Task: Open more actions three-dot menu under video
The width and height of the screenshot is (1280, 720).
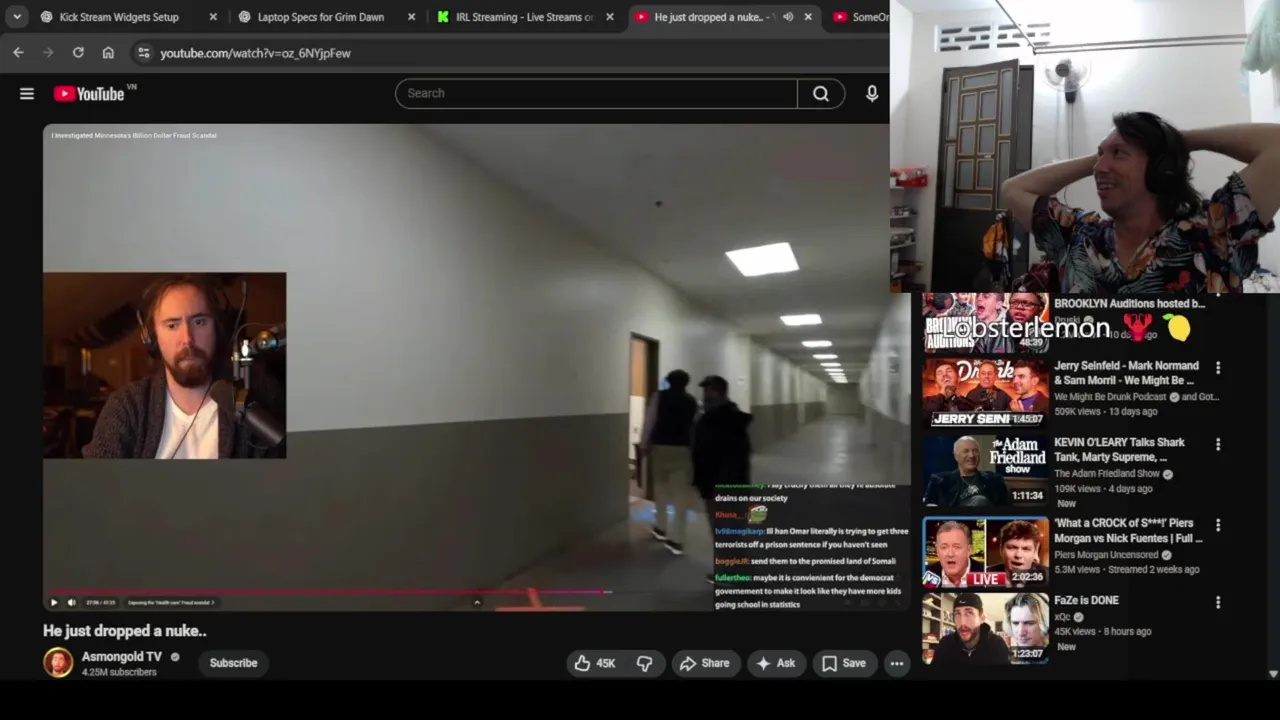Action: tap(897, 663)
